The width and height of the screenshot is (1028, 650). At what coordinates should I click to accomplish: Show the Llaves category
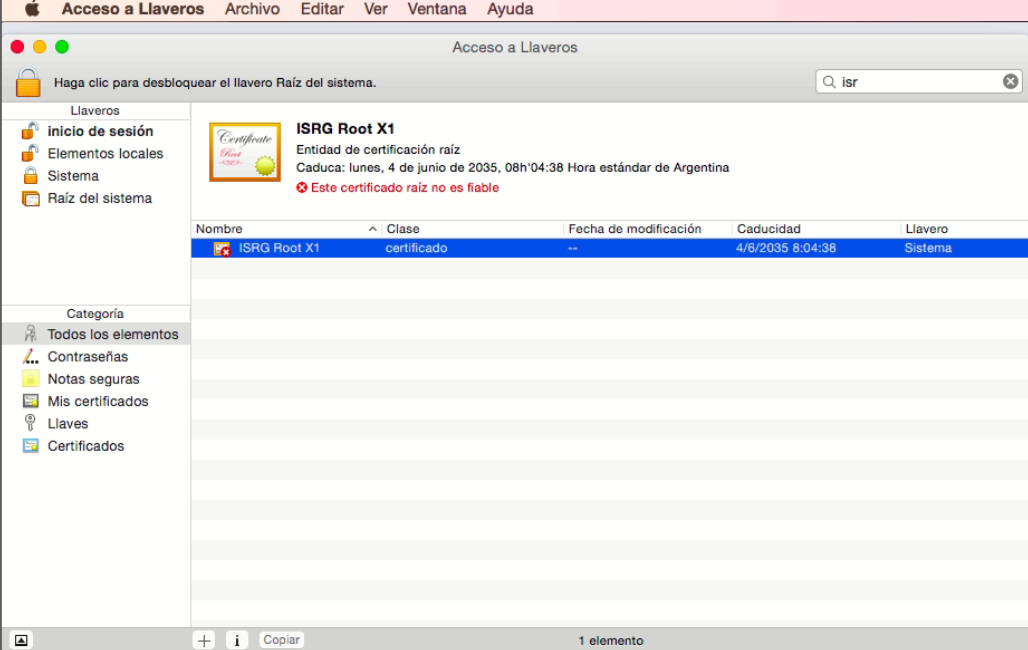tap(68, 423)
